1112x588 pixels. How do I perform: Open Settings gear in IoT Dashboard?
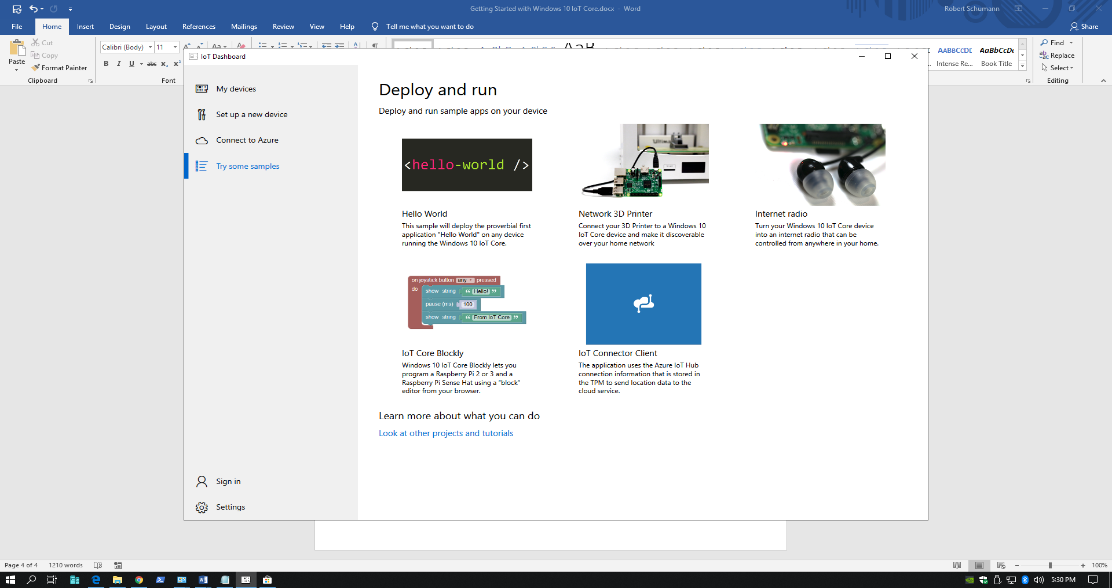coord(201,508)
